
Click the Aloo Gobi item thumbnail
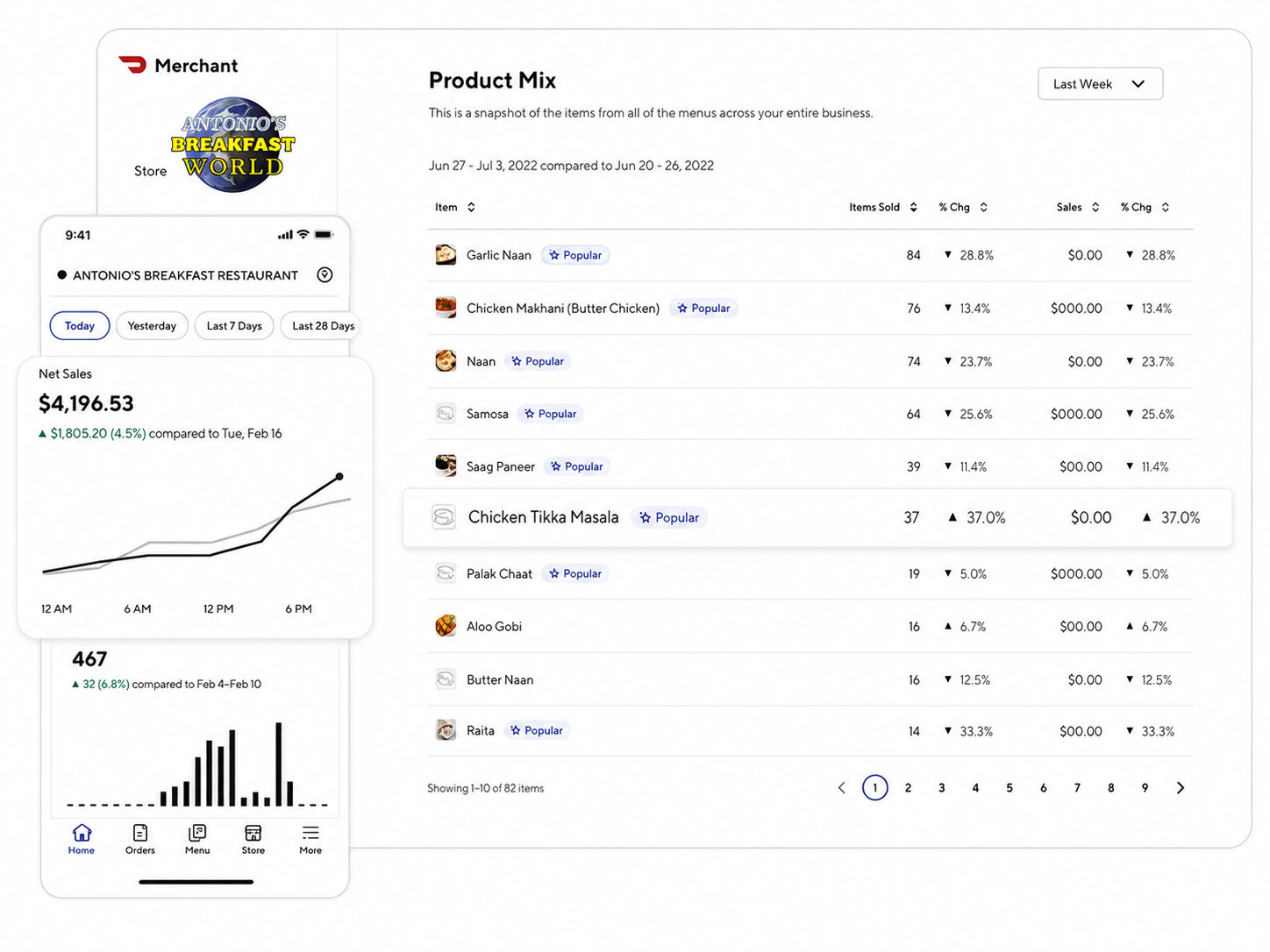446,626
